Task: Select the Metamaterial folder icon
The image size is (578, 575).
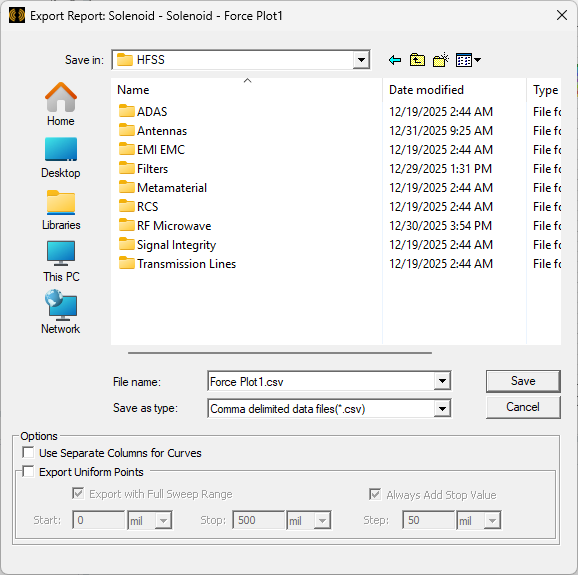Action: [x=126, y=187]
